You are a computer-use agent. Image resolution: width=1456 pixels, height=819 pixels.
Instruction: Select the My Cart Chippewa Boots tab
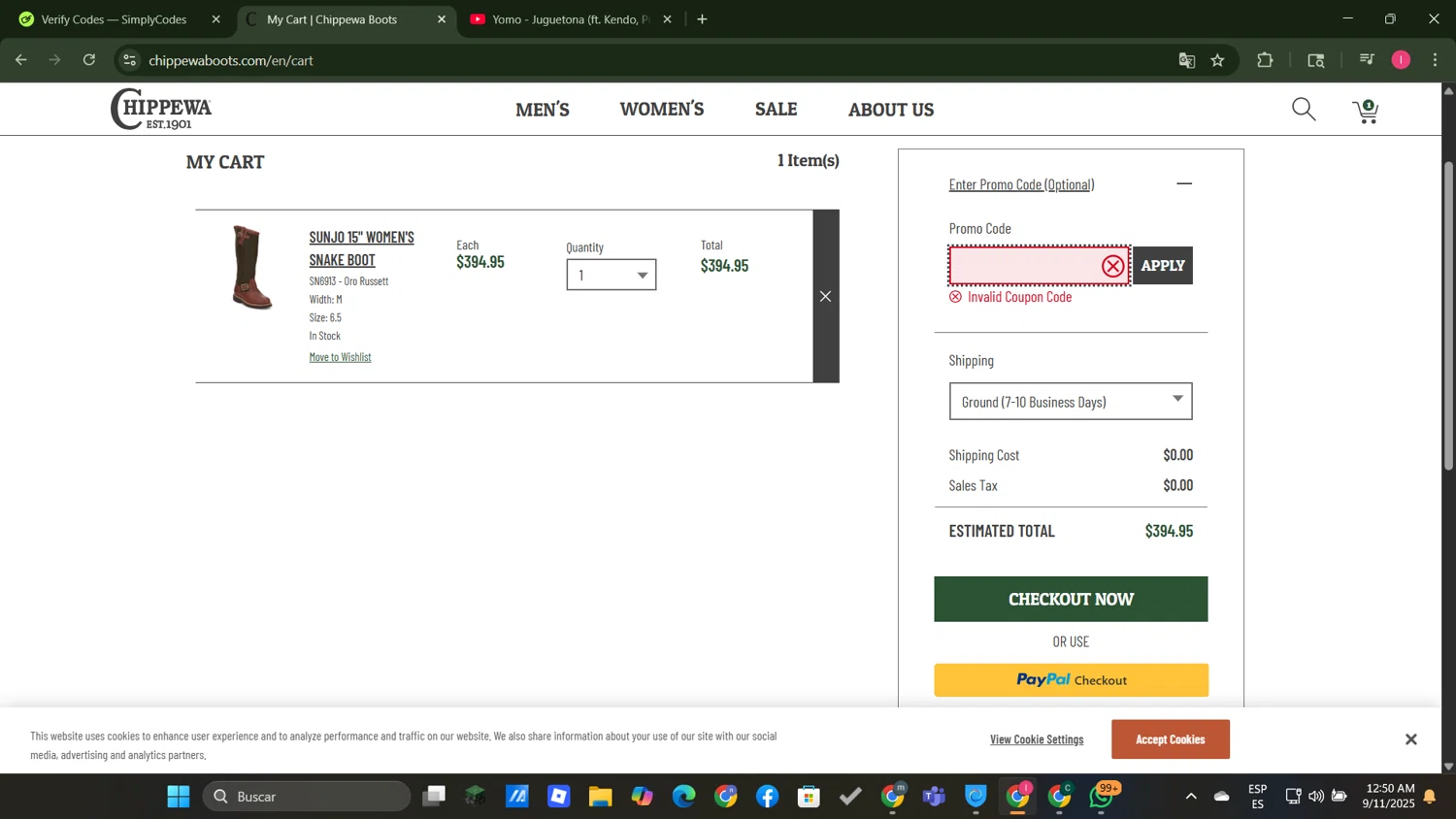332,19
